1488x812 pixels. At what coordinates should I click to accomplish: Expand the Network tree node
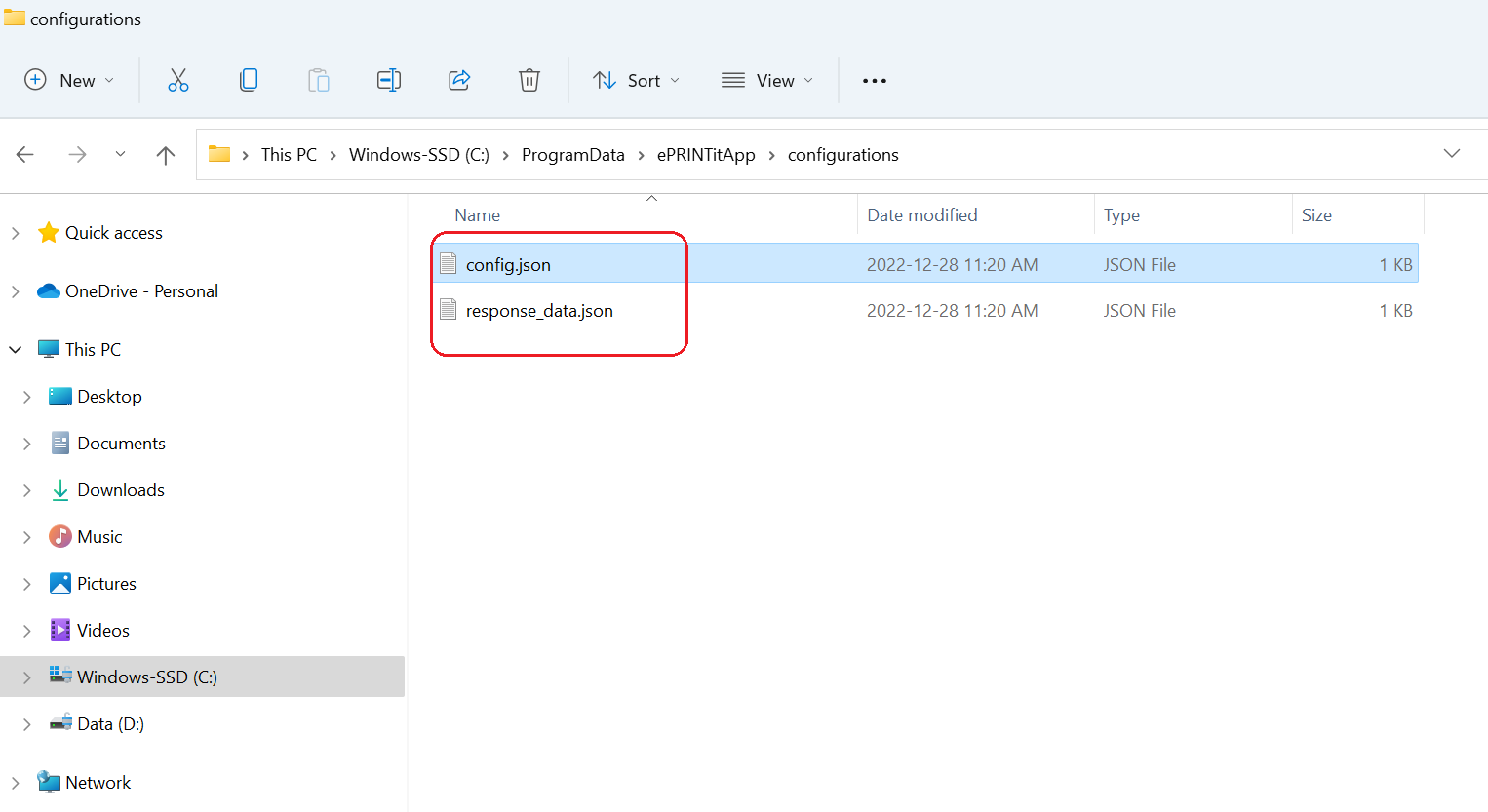[15, 783]
